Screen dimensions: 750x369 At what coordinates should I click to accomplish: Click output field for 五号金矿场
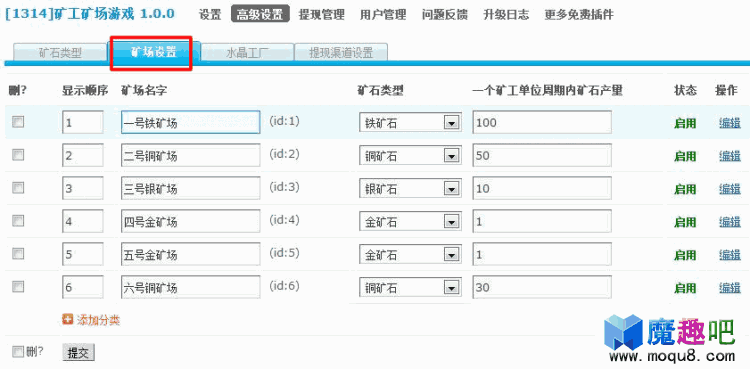(542, 254)
